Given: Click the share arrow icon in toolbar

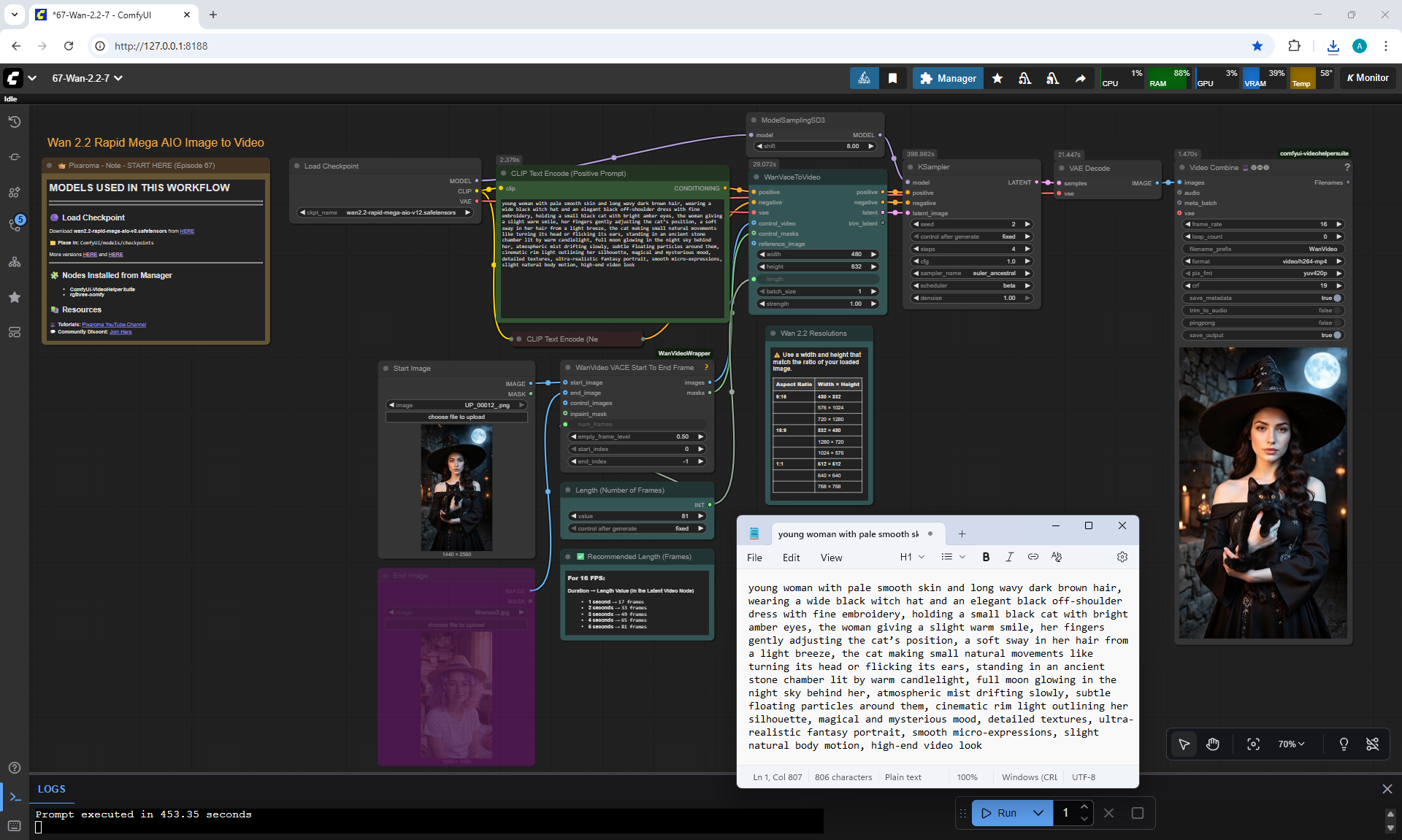Looking at the screenshot, I should (1080, 78).
